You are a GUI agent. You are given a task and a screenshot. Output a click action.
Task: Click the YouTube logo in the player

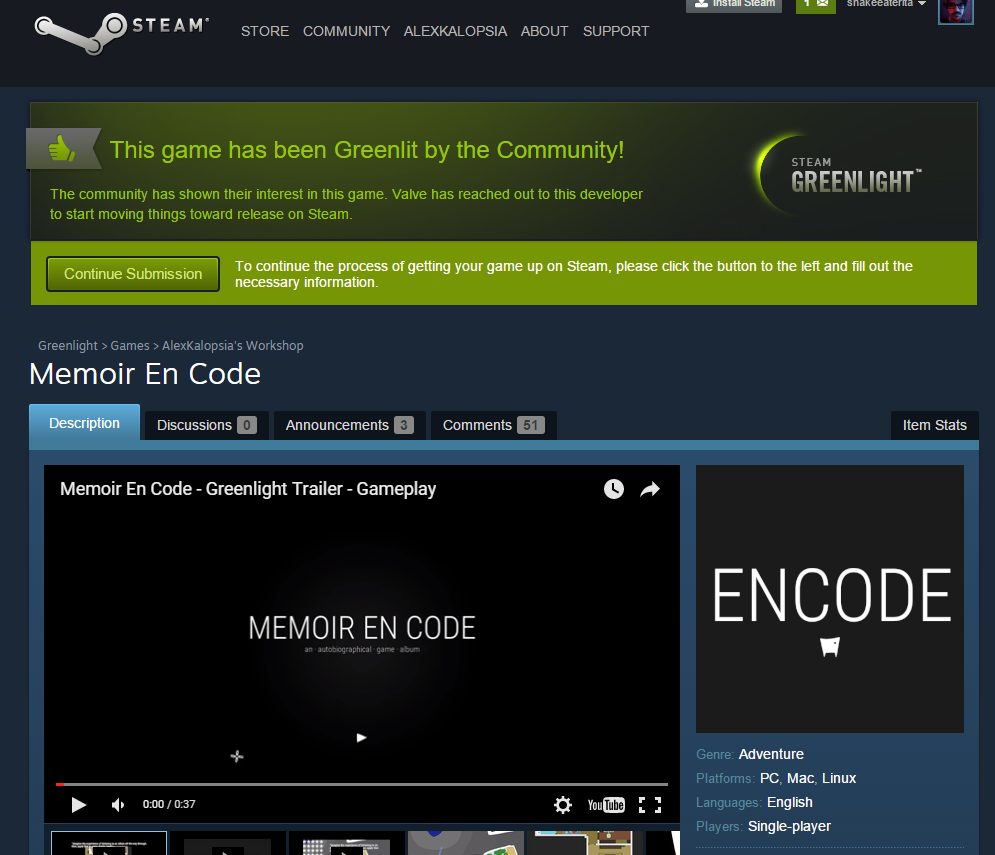point(606,805)
